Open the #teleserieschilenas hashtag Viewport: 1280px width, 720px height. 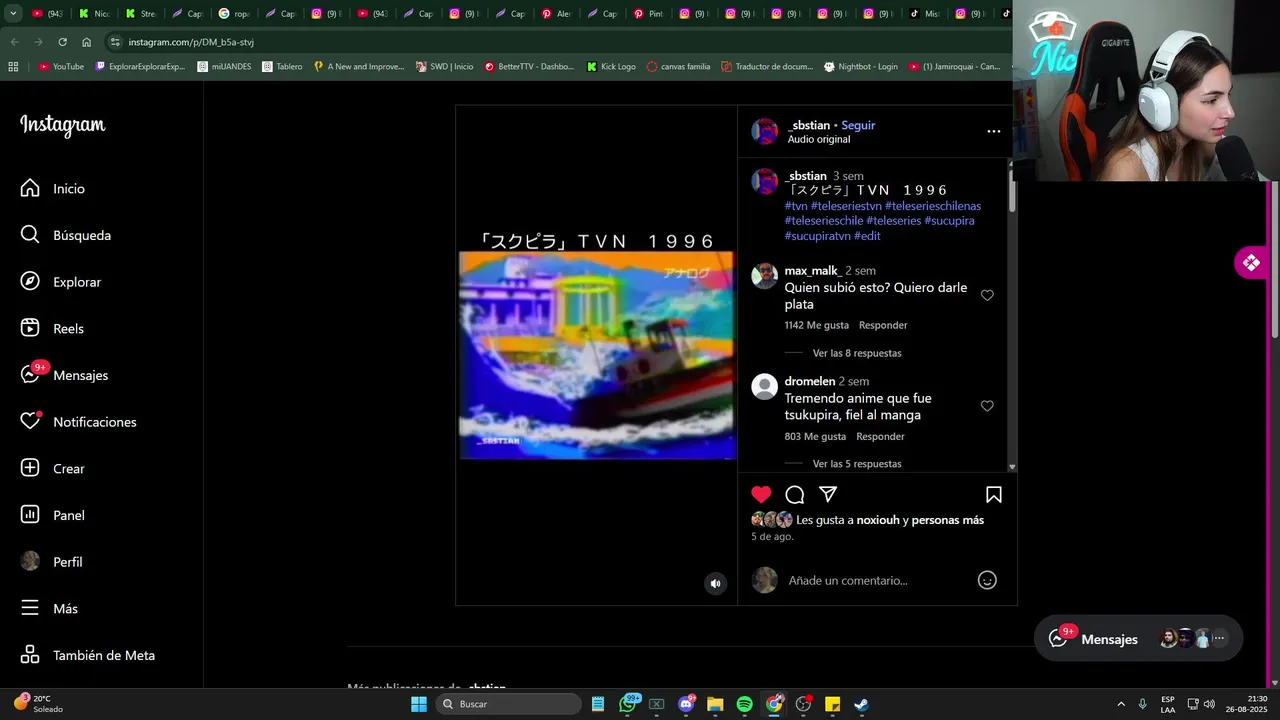tap(933, 206)
